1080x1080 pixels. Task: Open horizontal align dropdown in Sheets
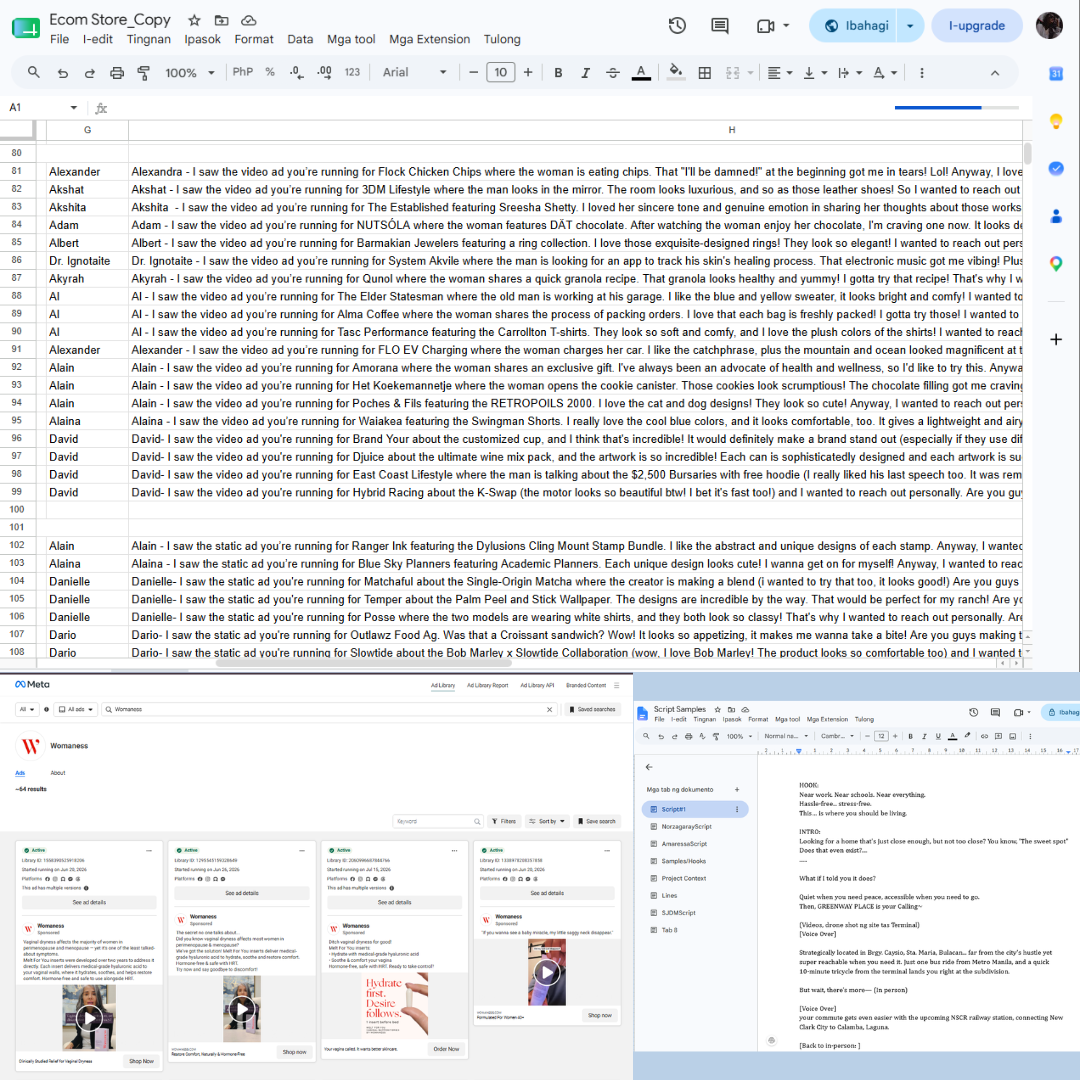click(x=780, y=72)
